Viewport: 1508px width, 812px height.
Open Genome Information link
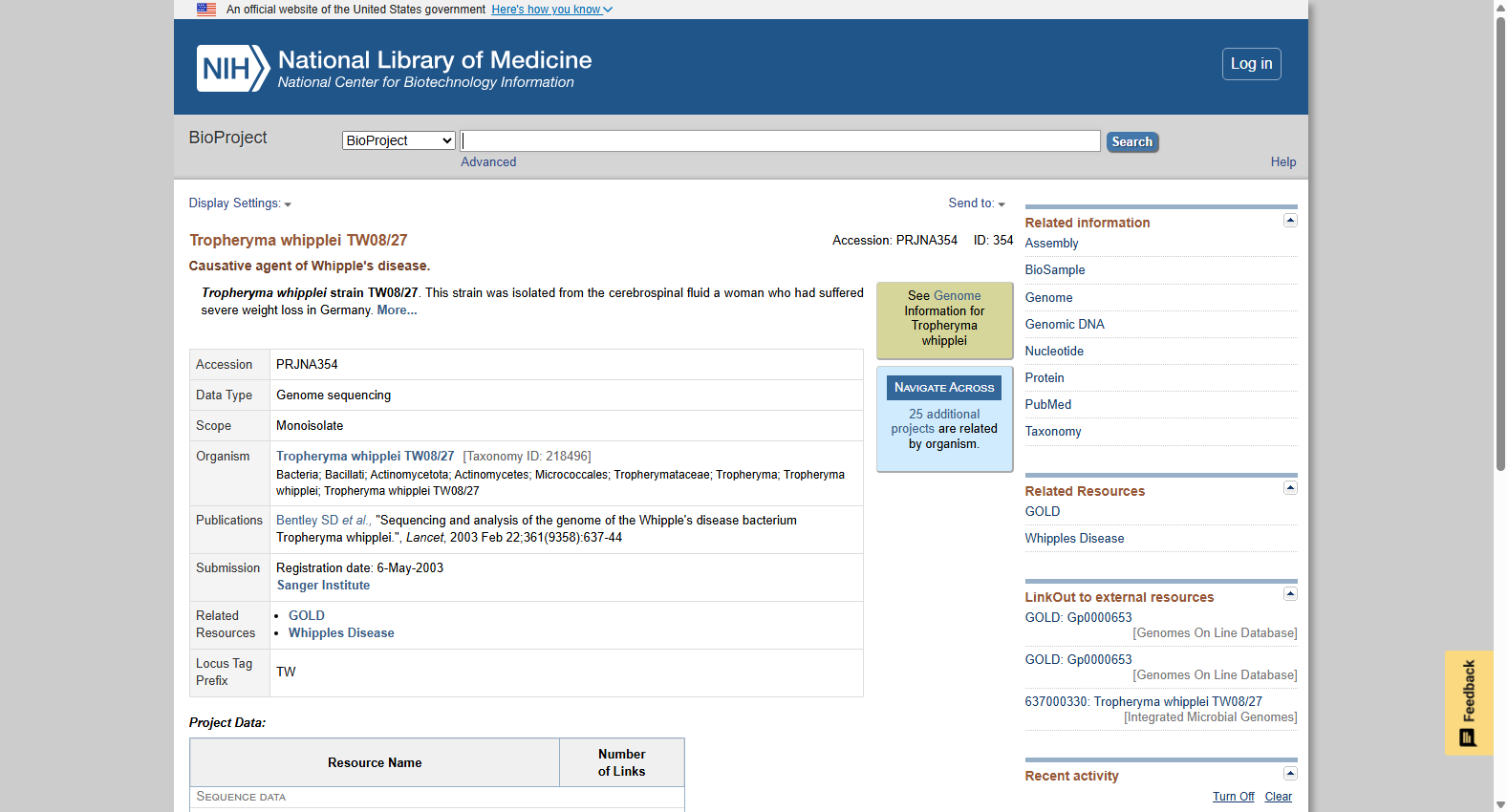[x=958, y=296]
